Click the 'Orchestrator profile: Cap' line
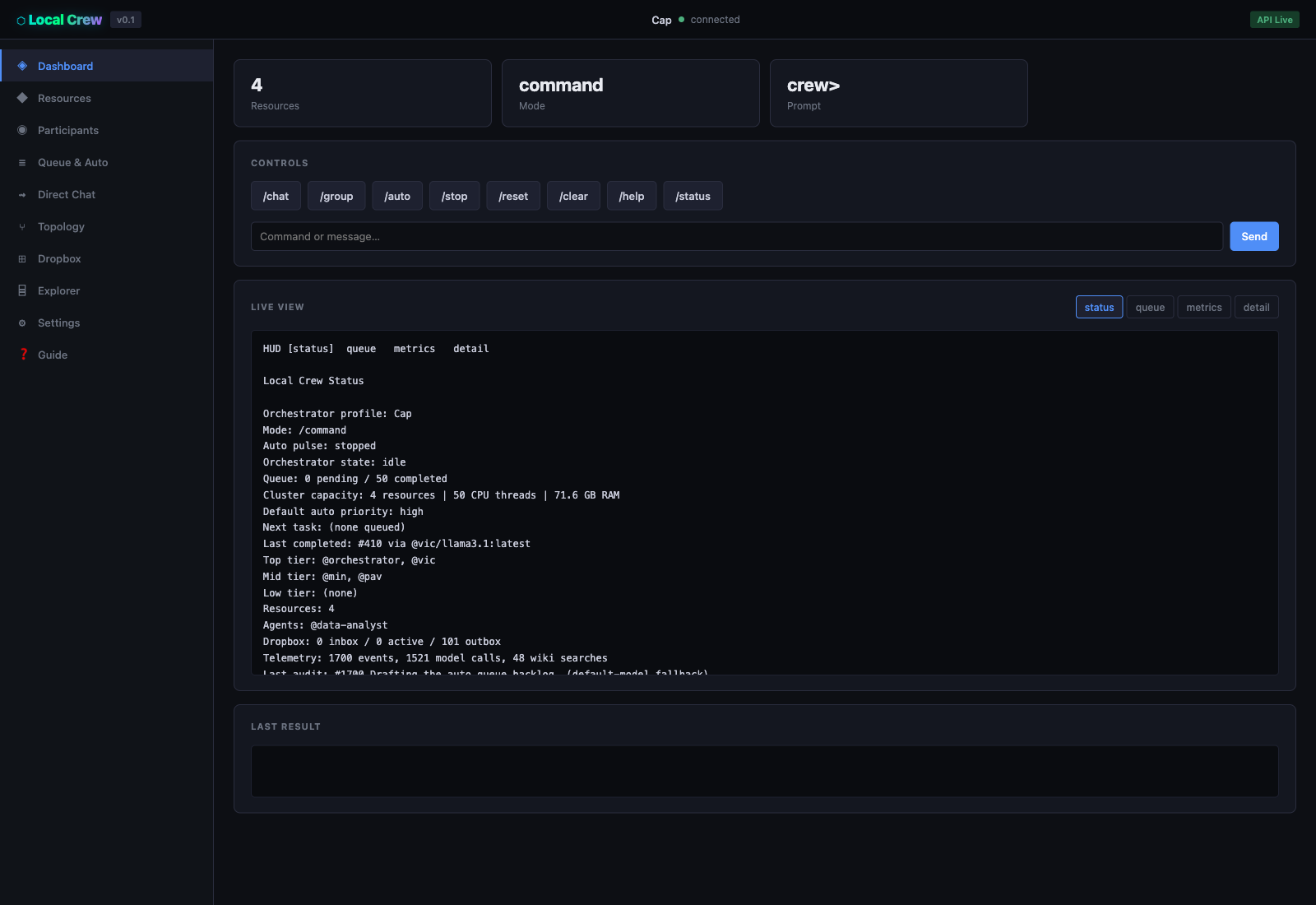Screen dimensions: 1316x905 point(337,414)
